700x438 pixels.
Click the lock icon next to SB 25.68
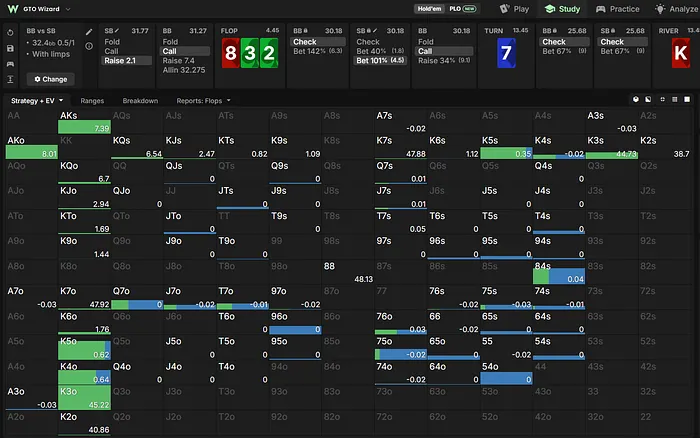point(612,31)
